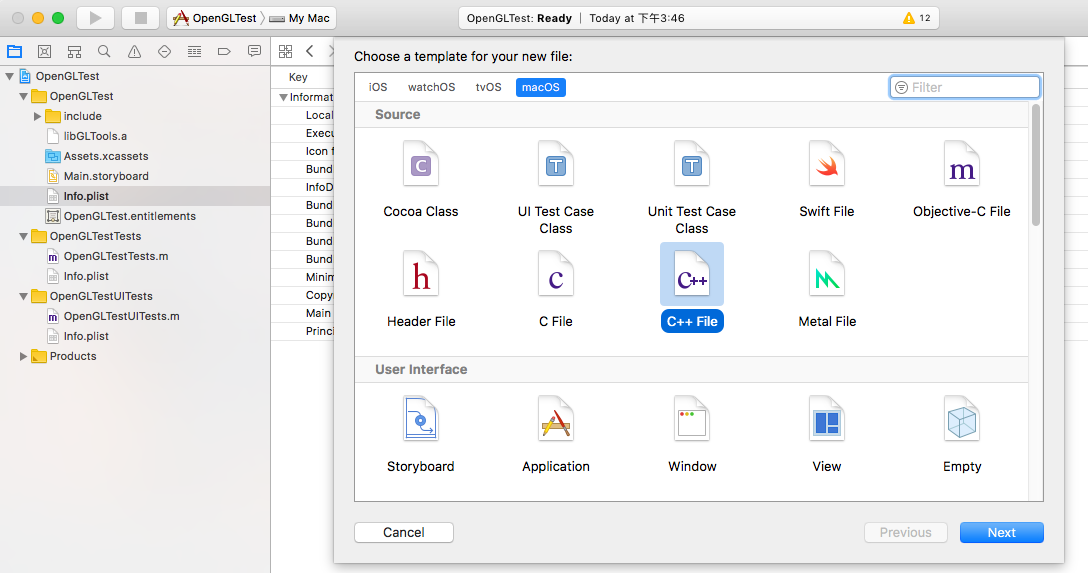Open OpenGLTestUITests.m file
Screen dimensions: 1088x573
[114, 316]
